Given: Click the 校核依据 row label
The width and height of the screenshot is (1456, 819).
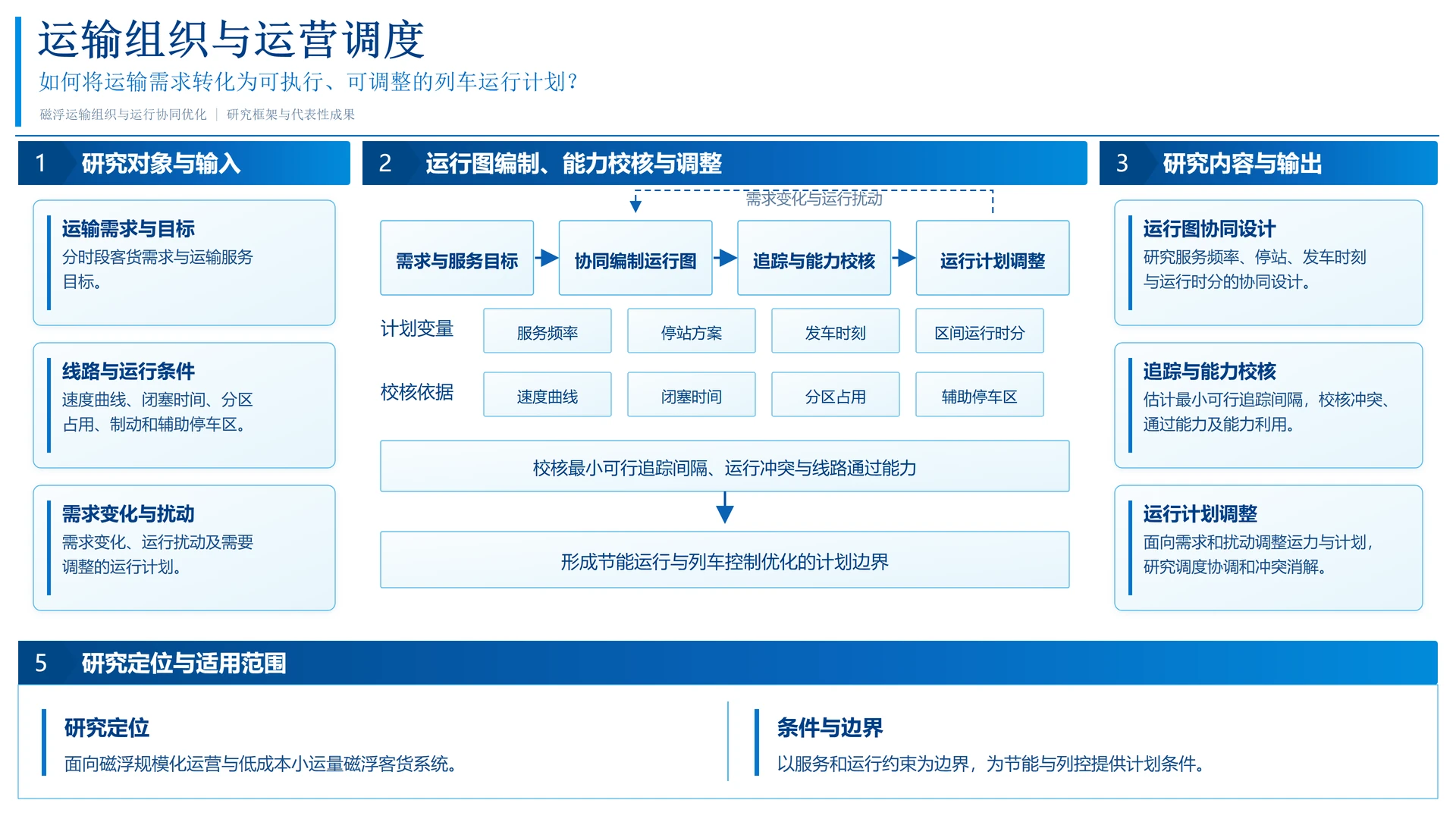Looking at the screenshot, I should coord(417,392).
